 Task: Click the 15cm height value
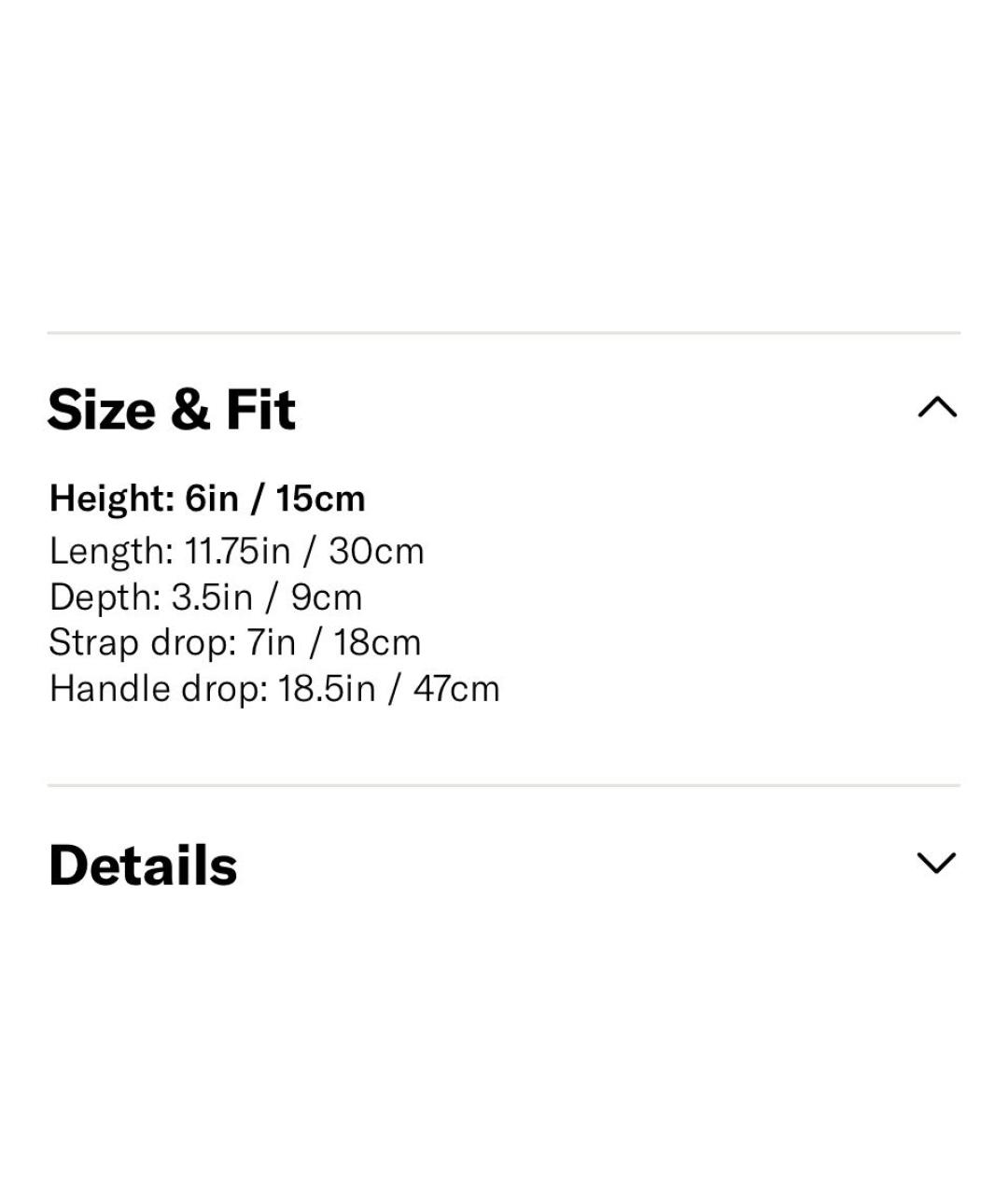click(x=320, y=499)
